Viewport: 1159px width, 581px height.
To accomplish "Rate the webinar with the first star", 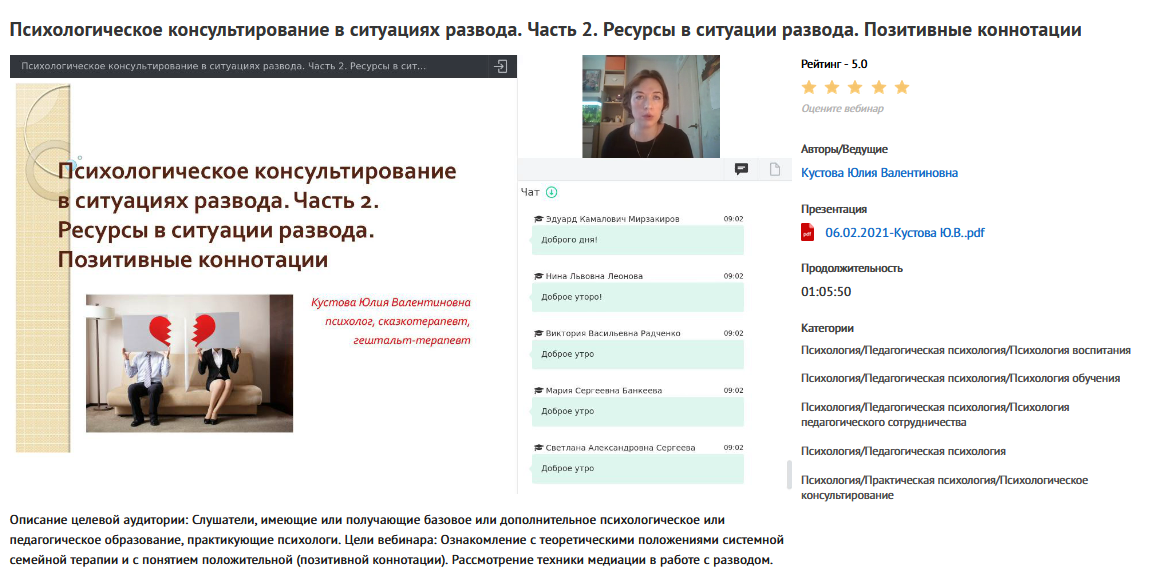I will tap(809, 87).
